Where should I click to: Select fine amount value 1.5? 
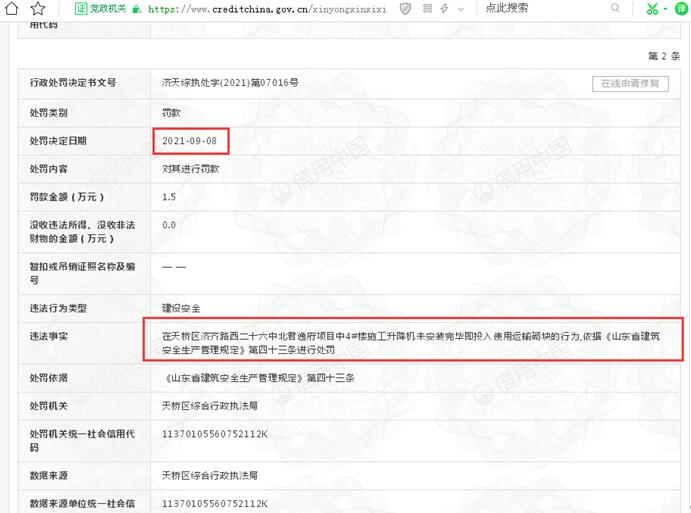point(169,197)
